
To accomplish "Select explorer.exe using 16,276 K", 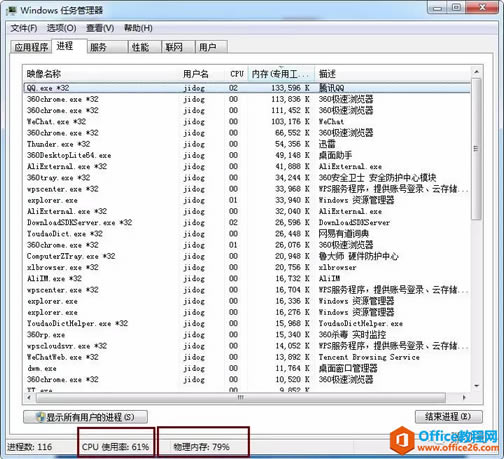I will [247, 312].
